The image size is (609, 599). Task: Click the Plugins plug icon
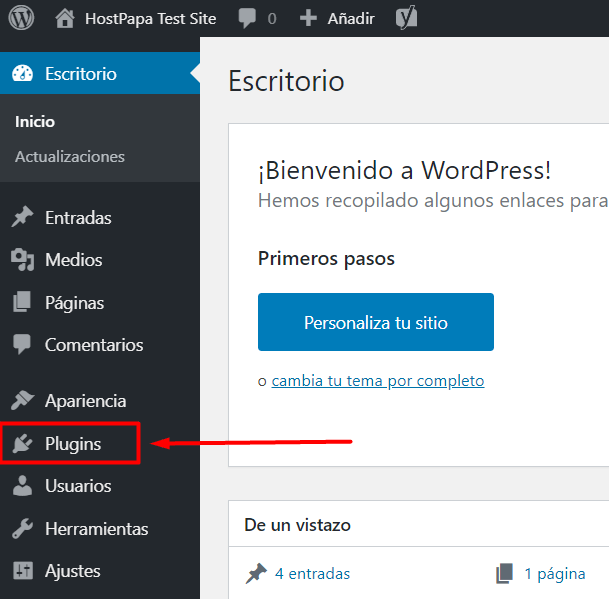(23, 443)
